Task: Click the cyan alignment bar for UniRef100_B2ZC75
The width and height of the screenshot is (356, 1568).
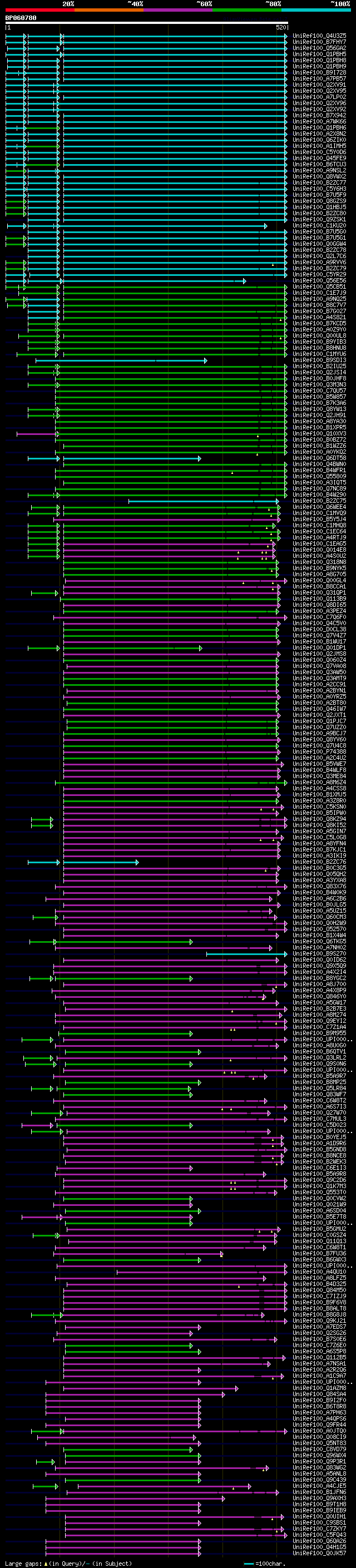Action: [x=204, y=501]
